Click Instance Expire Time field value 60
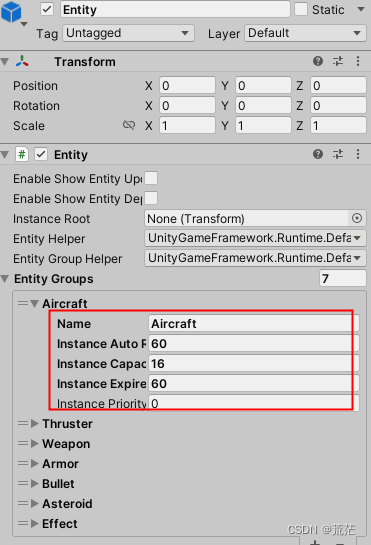The image size is (371, 545). click(x=253, y=384)
